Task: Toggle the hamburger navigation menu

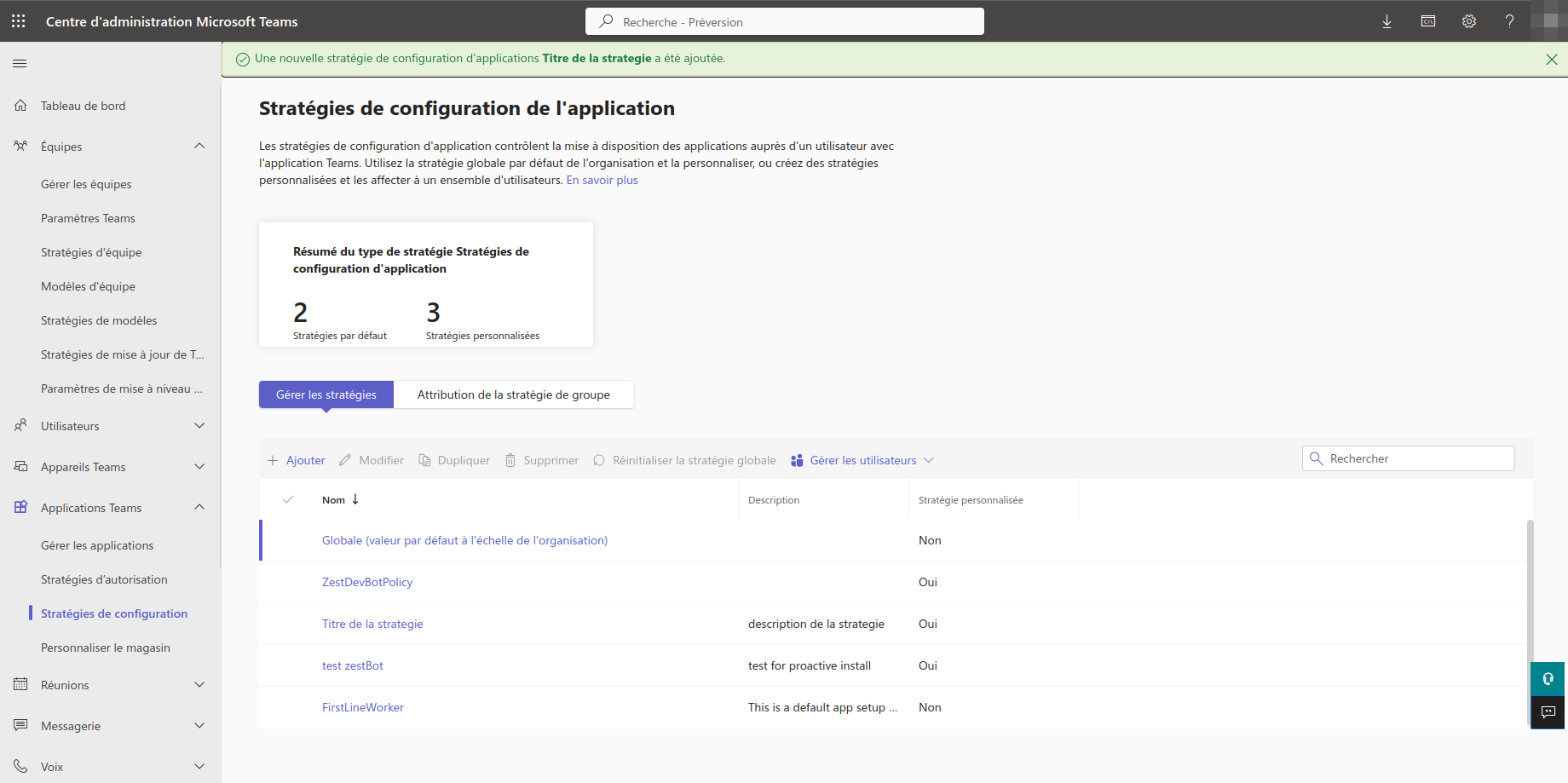Action: click(20, 63)
